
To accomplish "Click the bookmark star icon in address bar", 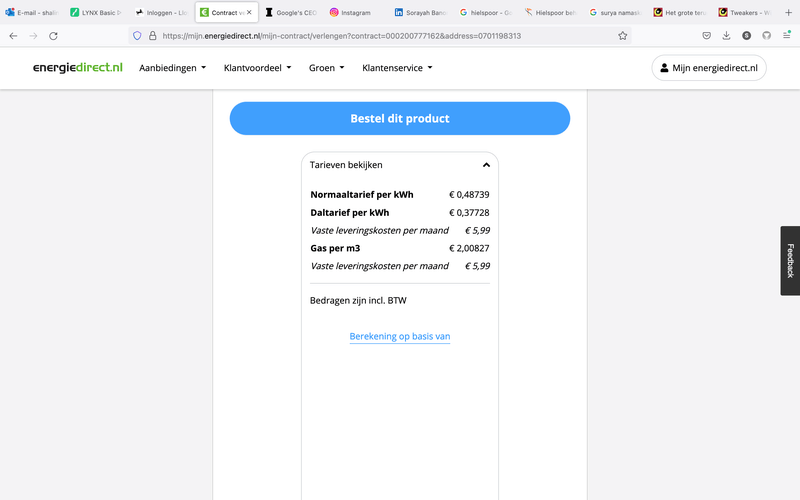I will [x=623, y=35].
